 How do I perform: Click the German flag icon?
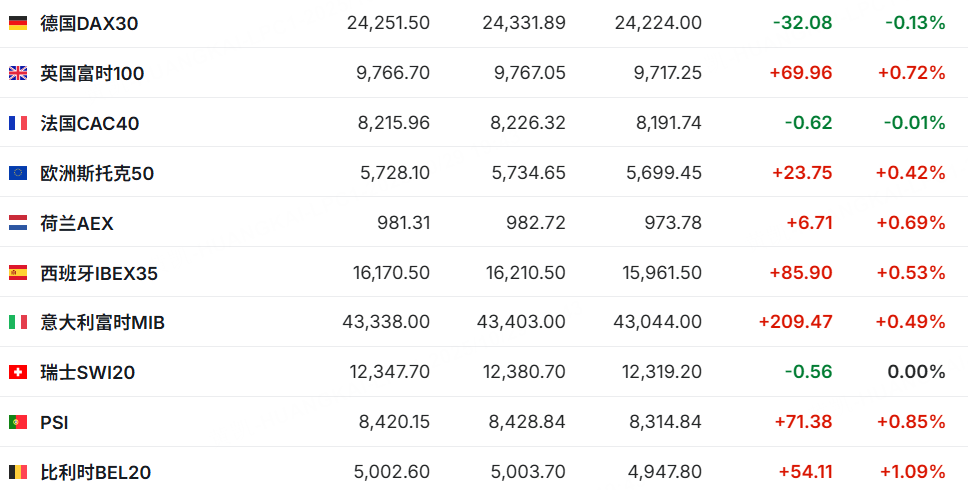point(18,22)
